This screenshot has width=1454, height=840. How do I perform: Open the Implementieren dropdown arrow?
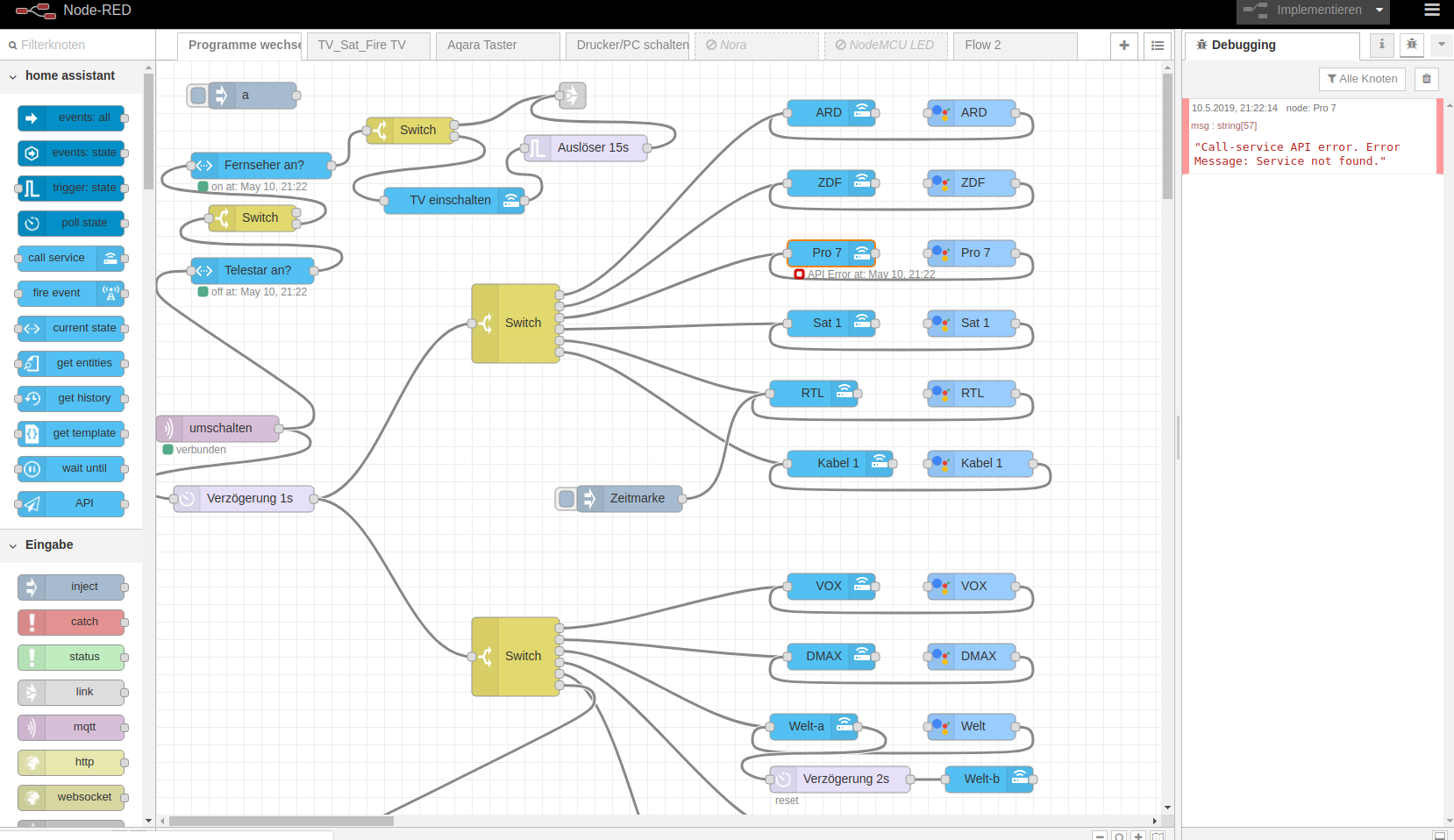[x=1378, y=11]
